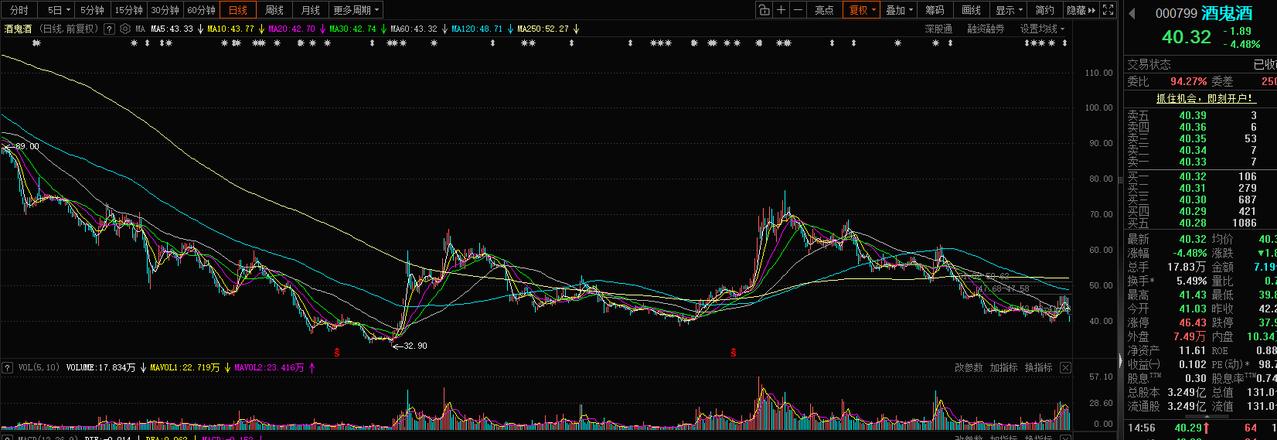Click the red S marker near 32.90 low
Image resolution: width=1277 pixels, height=440 pixels.
point(337,353)
